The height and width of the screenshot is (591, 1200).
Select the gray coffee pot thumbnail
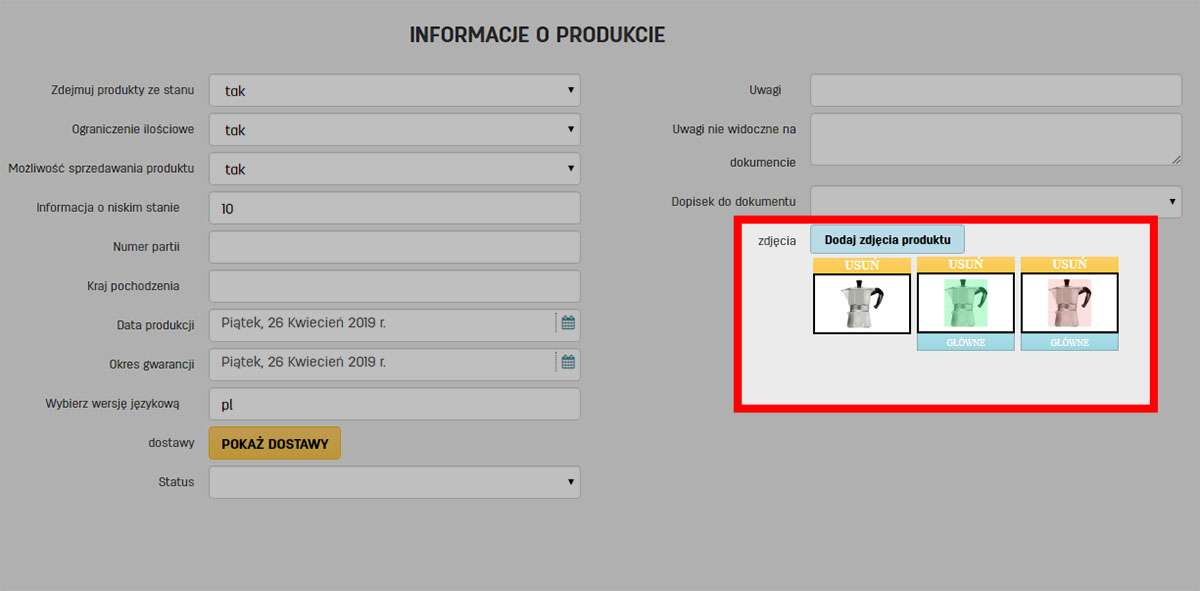(x=862, y=304)
